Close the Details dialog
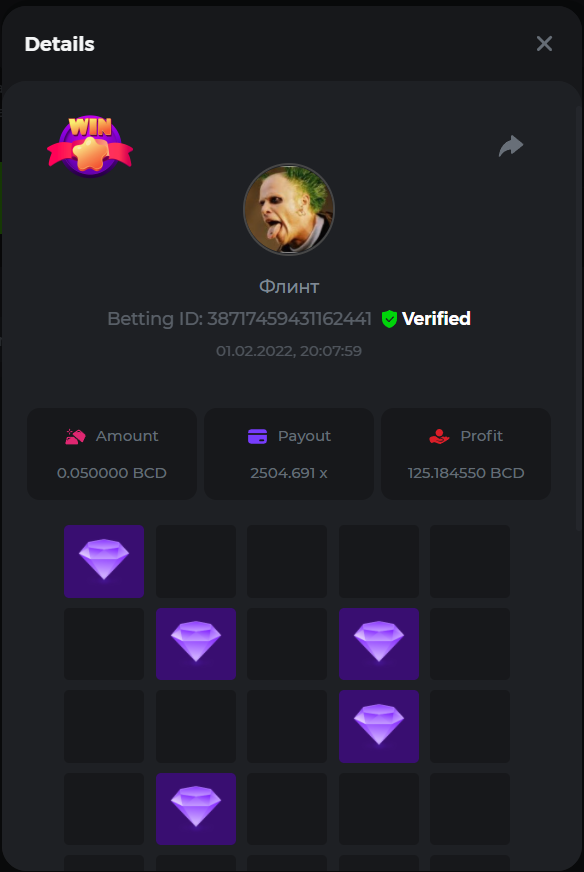The height and width of the screenshot is (872, 584). click(544, 43)
